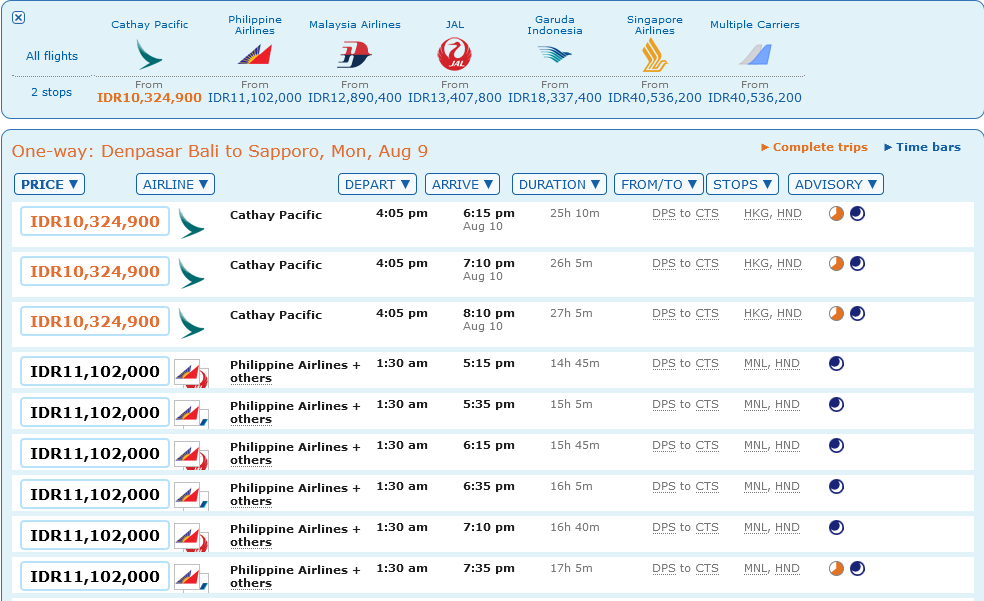
Task: Click Cathay Pacific logo on 8:10 pm arrival row
Action: [x=191, y=324]
